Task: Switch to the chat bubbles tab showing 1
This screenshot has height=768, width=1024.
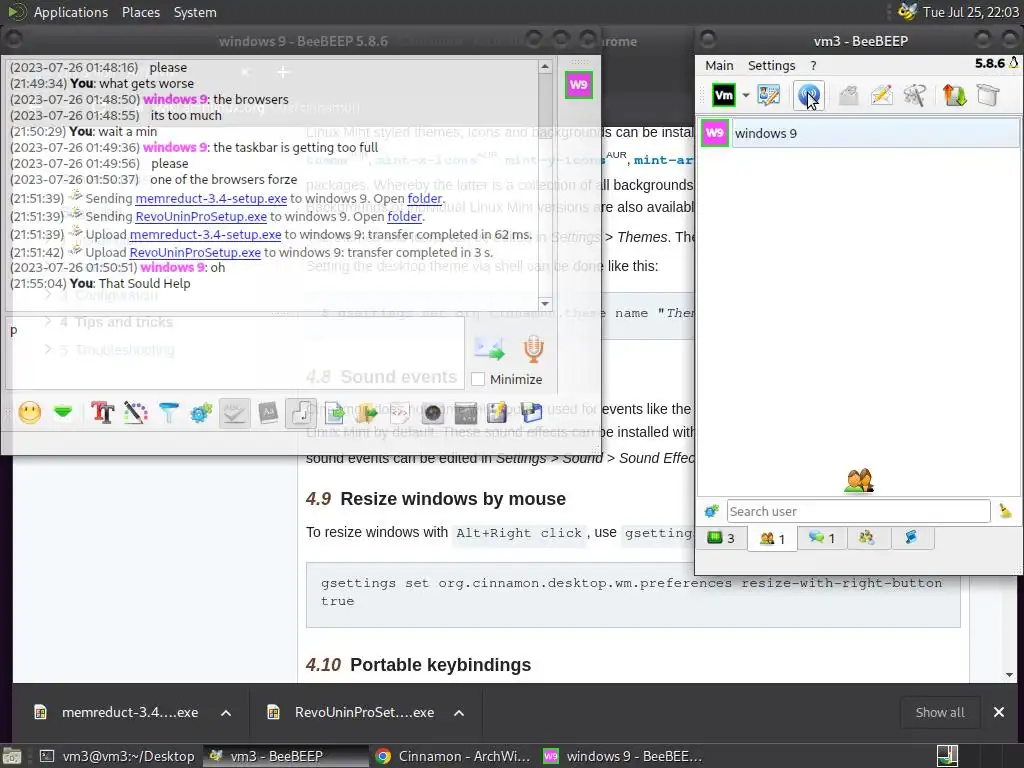Action: 822,538
